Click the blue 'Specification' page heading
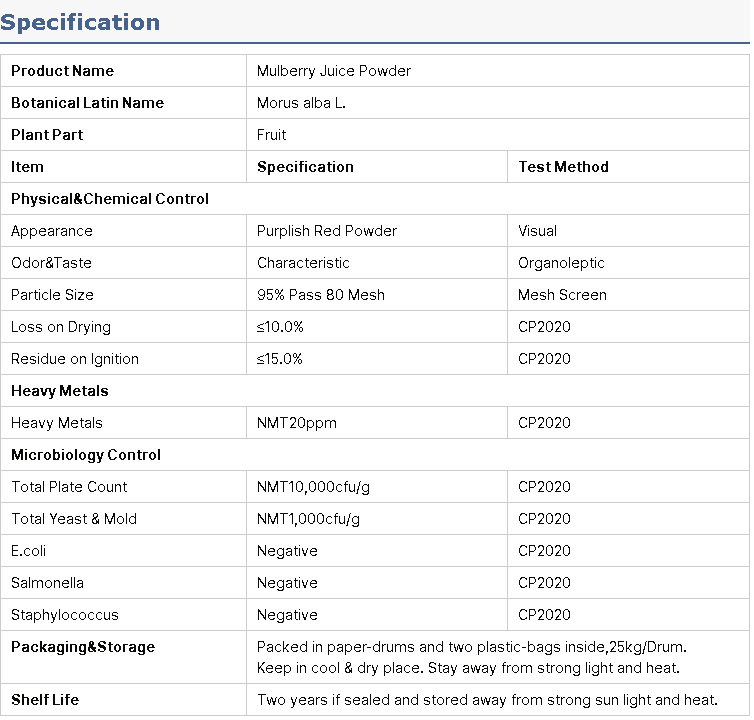This screenshot has width=754, height=720. (80, 23)
